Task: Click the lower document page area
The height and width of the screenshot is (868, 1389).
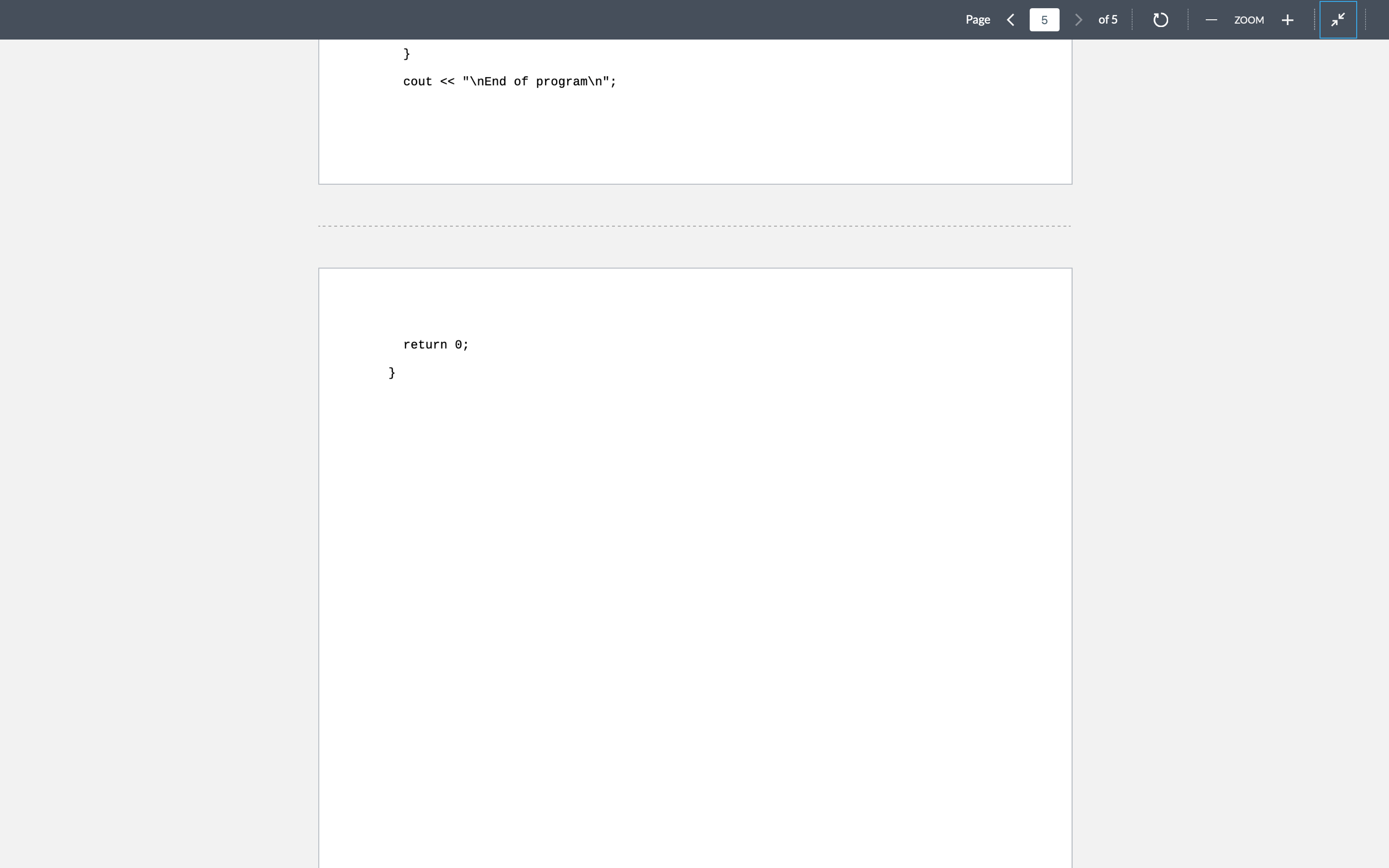Action: click(694, 574)
